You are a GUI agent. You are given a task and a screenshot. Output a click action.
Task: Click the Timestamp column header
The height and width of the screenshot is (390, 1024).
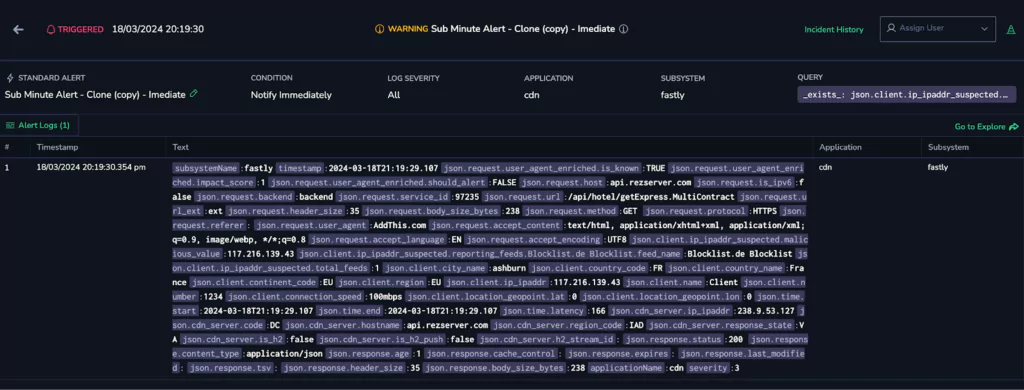(57, 147)
